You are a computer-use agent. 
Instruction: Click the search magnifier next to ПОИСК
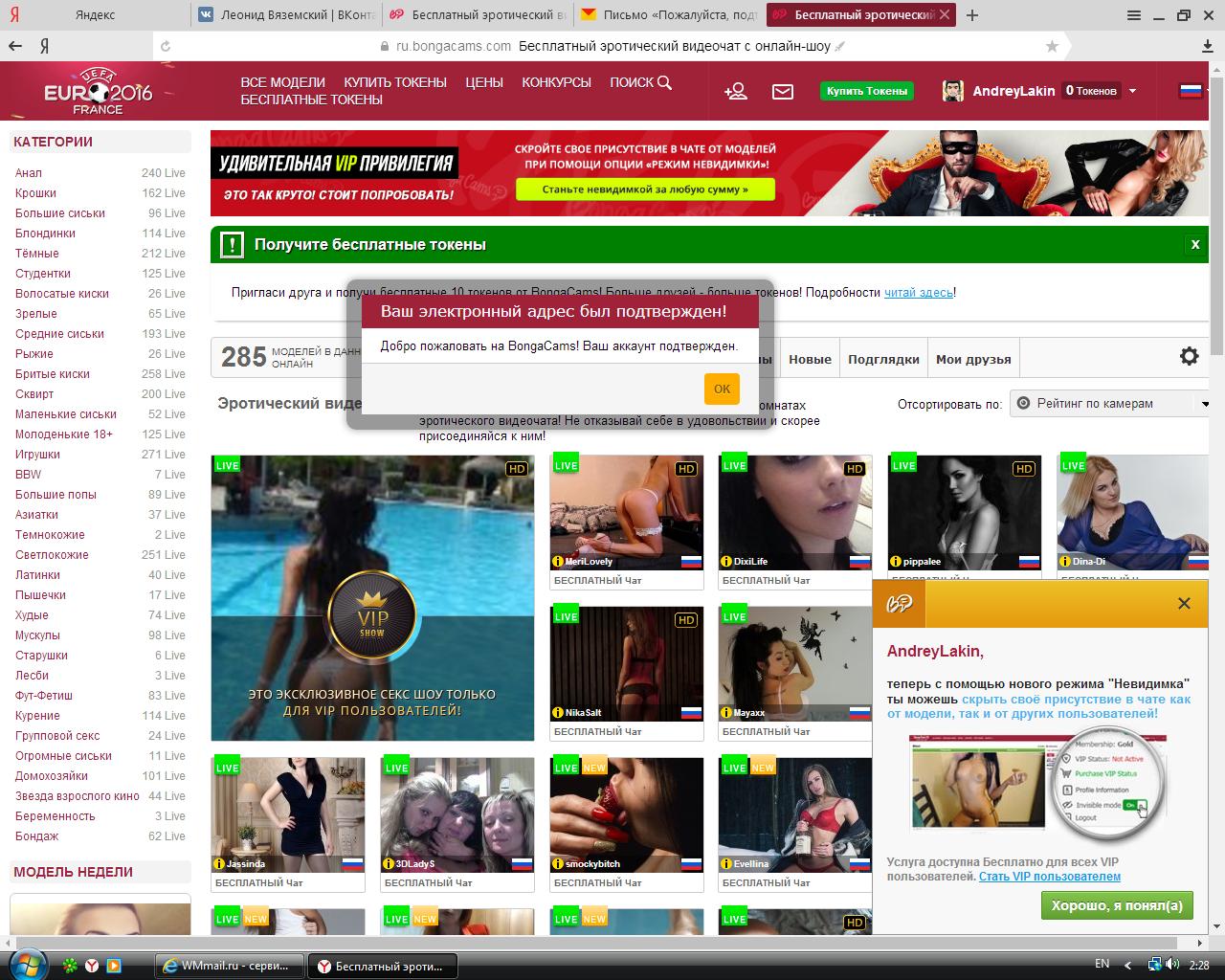[x=665, y=82]
